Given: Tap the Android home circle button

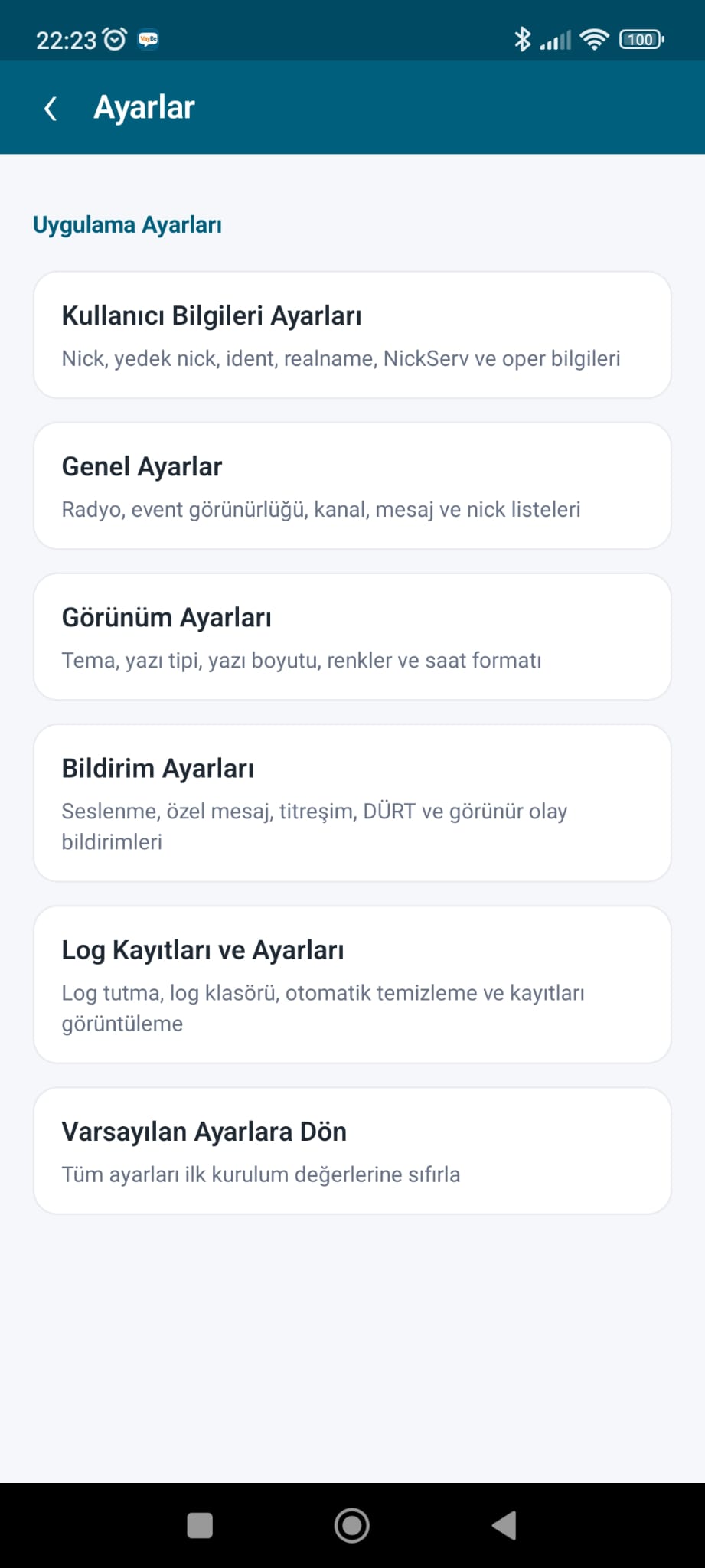Looking at the screenshot, I should (352, 1526).
